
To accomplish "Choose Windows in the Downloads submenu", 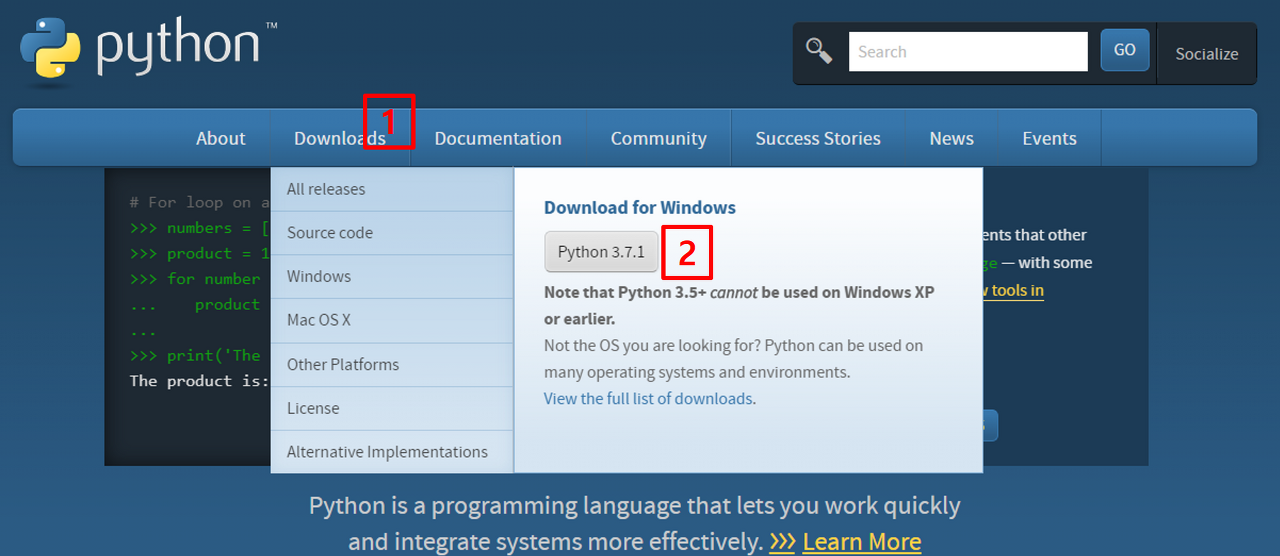I will click(392, 277).
